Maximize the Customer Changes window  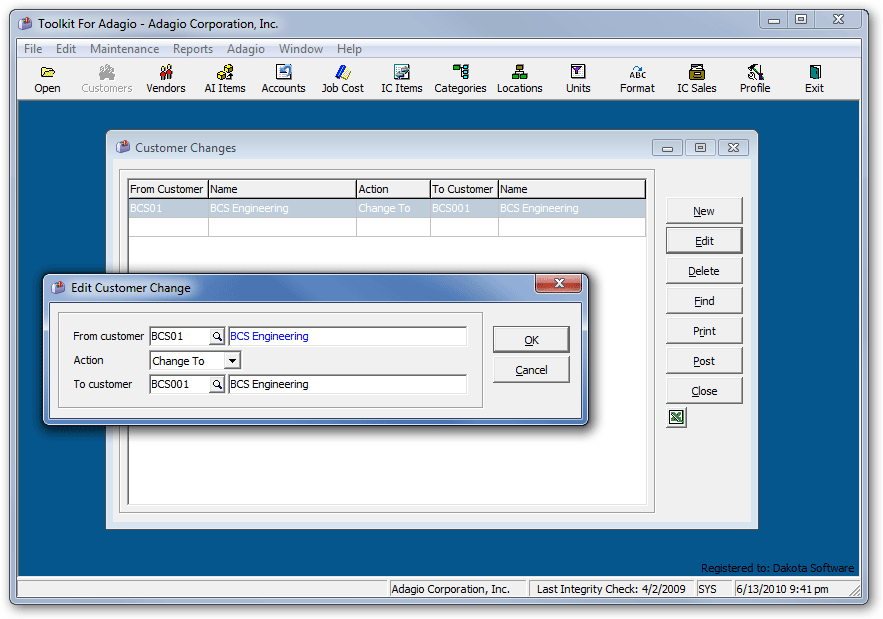click(700, 148)
